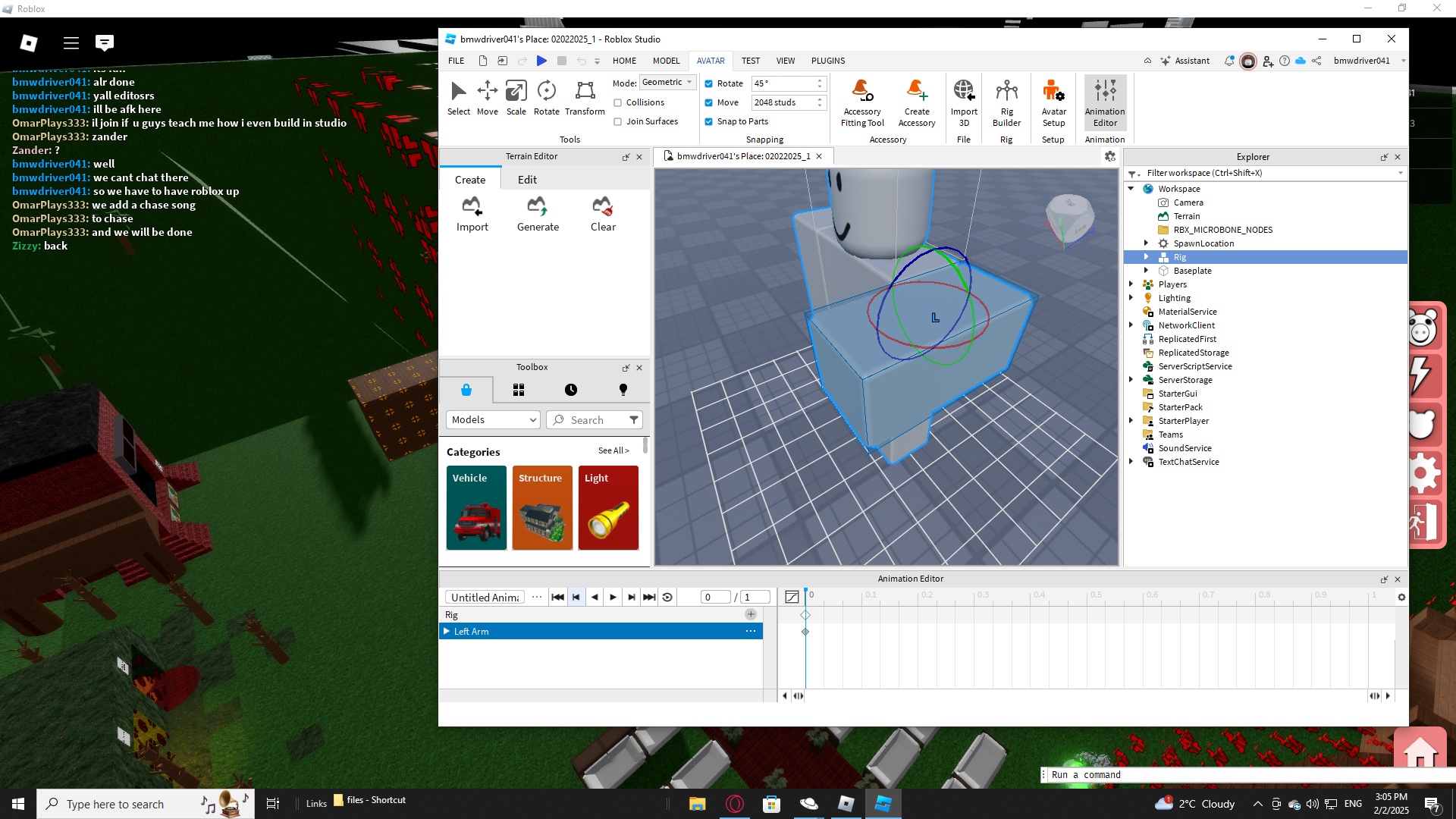Open the Avatar Setup tool
This screenshot has height=819, width=1456.
[1053, 102]
